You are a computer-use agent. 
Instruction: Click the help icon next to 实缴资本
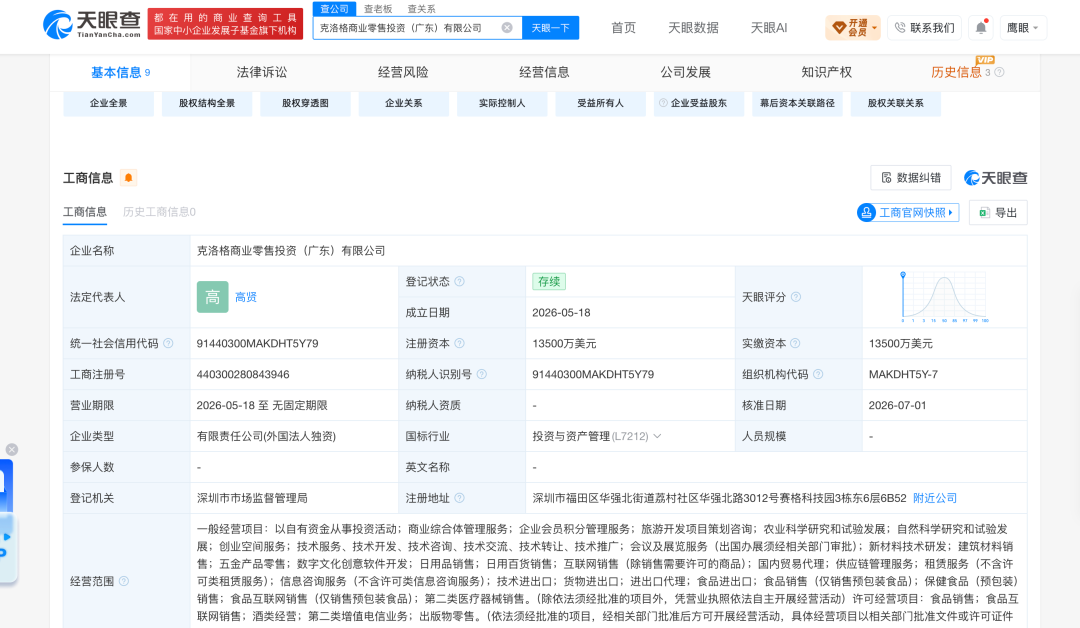point(795,343)
